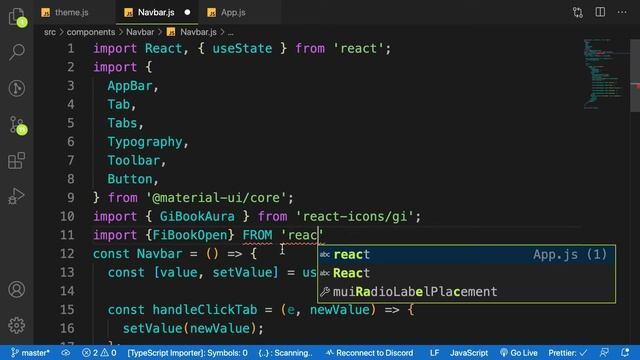Choose the 'react' autocomplete suggestion
Viewport: 640px width, 360px height.
467,254
